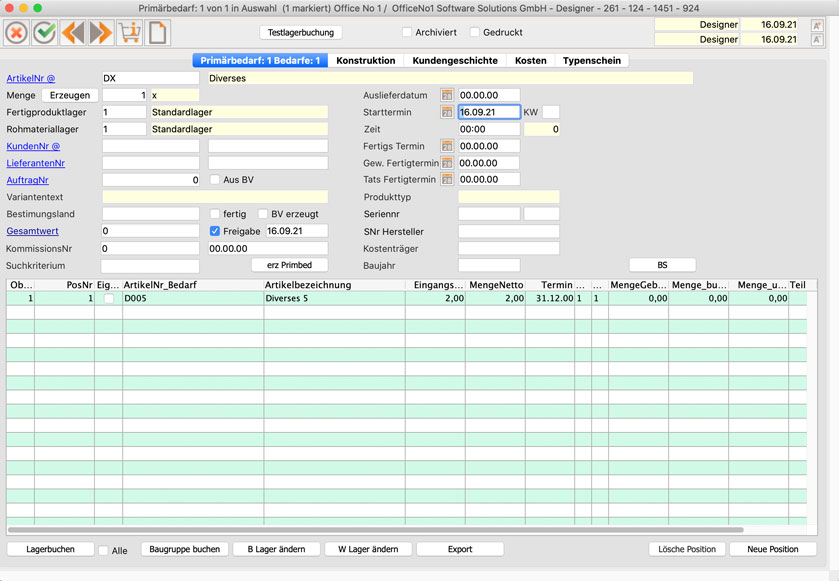Toggle Eig... checkbox in the D005 row

[x=109, y=299]
